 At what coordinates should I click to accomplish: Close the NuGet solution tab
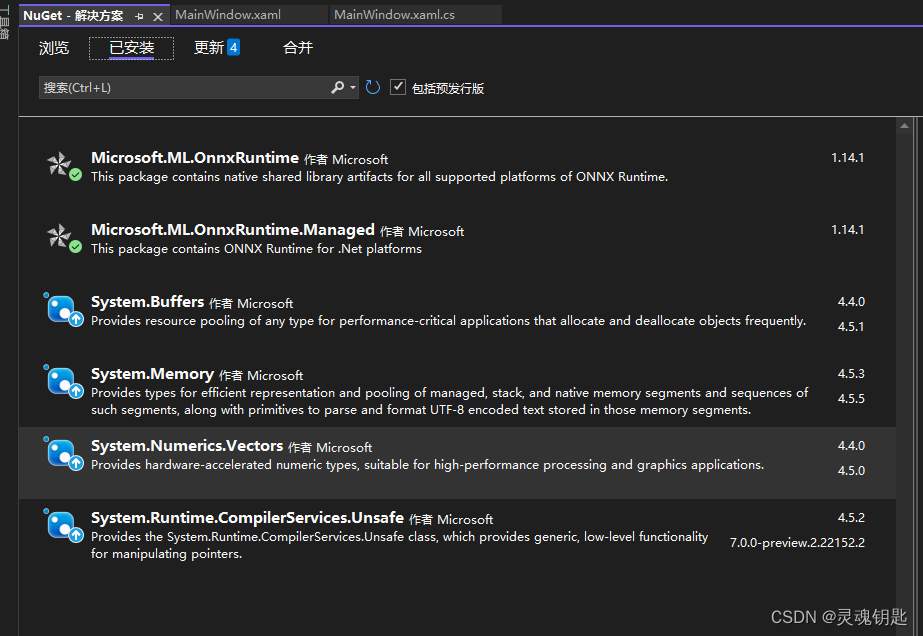(x=158, y=16)
